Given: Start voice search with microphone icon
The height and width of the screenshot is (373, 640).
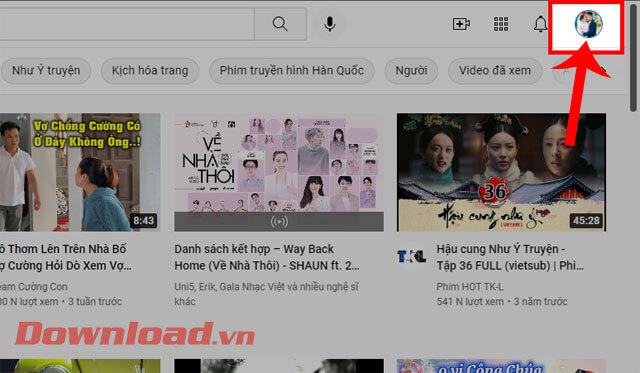Looking at the screenshot, I should click(329, 24).
